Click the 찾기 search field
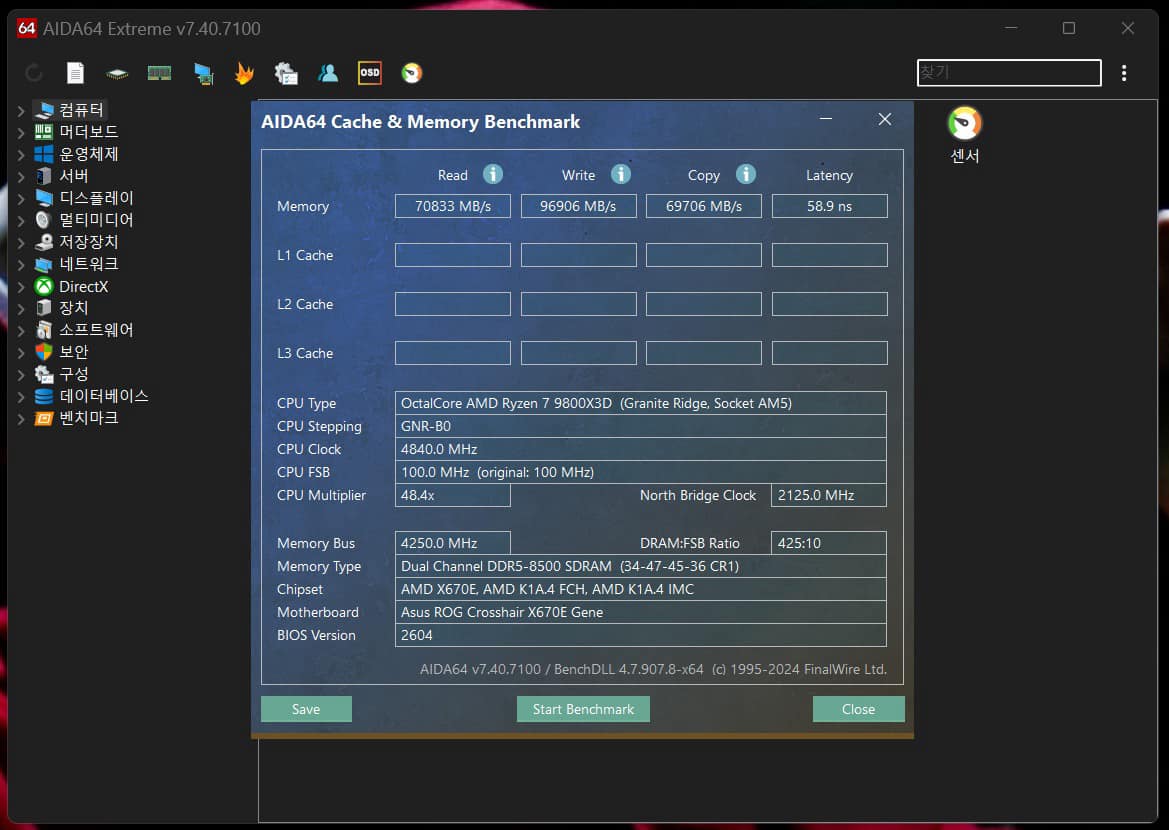Image resolution: width=1169 pixels, height=830 pixels. (1008, 73)
